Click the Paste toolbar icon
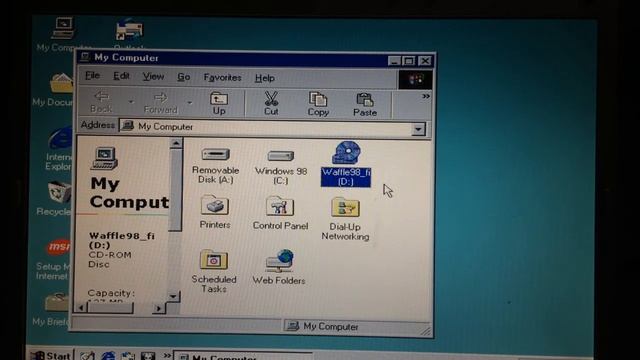The height and width of the screenshot is (360, 640). tap(365, 105)
